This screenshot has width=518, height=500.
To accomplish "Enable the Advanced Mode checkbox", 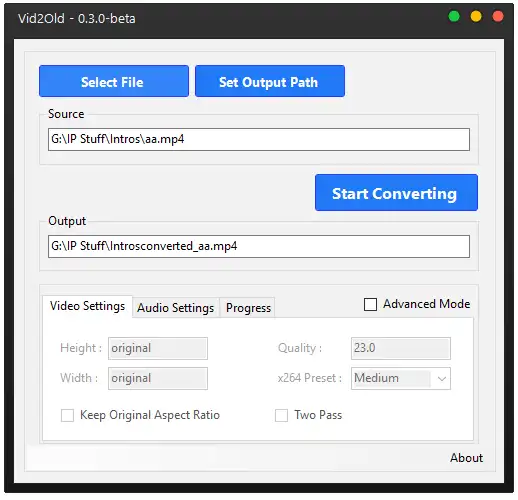I will click(370, 304).
